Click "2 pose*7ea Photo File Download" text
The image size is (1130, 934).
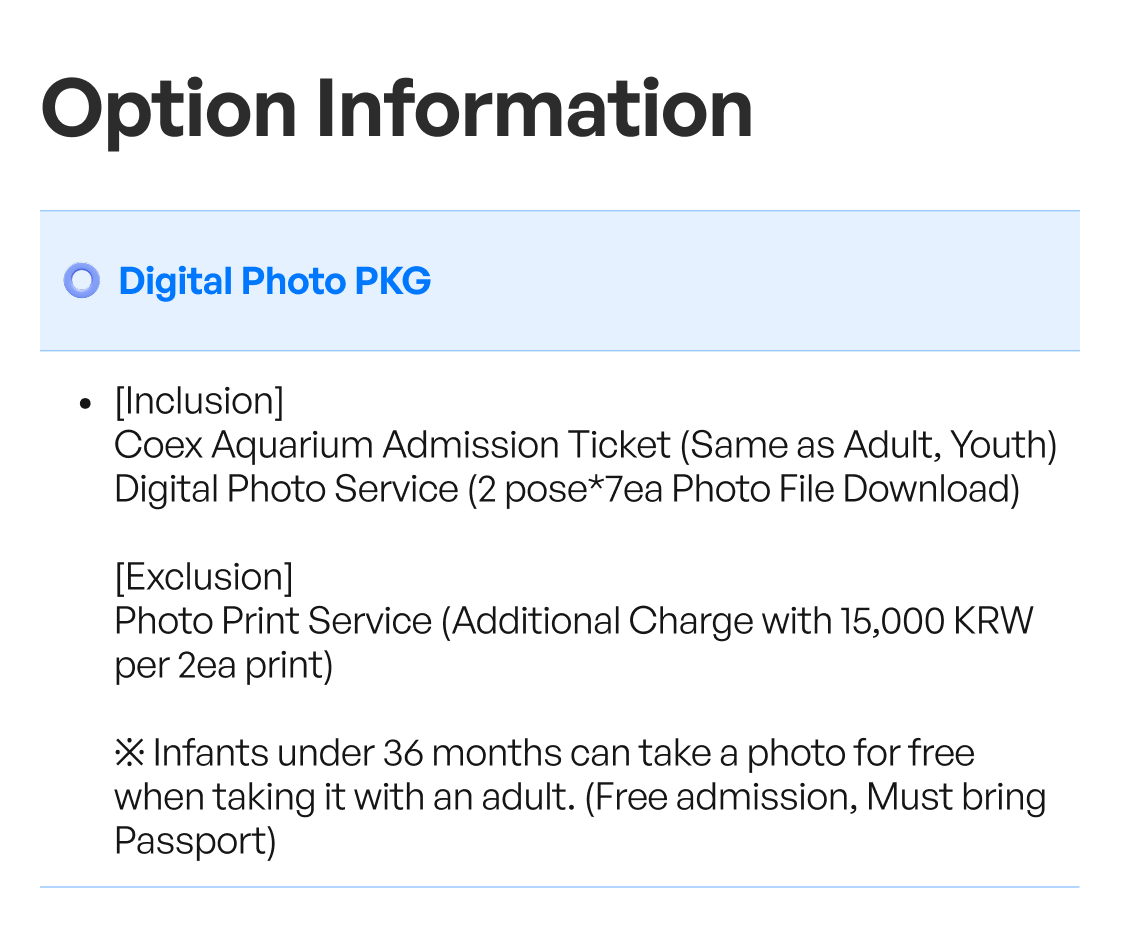click(743, 489)
